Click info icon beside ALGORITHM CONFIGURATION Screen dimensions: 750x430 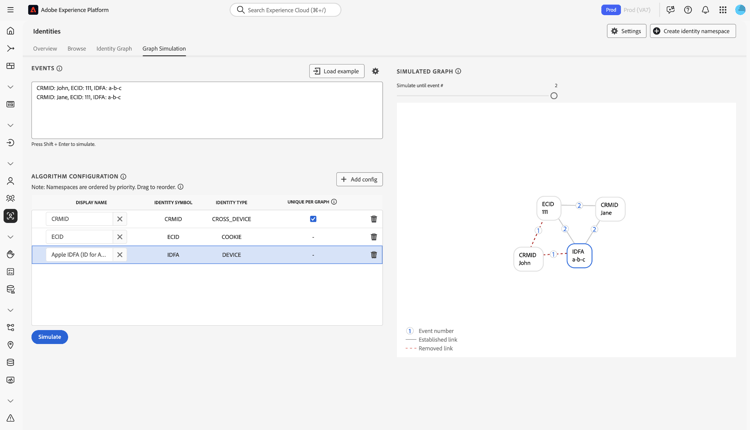coord(123,176)
